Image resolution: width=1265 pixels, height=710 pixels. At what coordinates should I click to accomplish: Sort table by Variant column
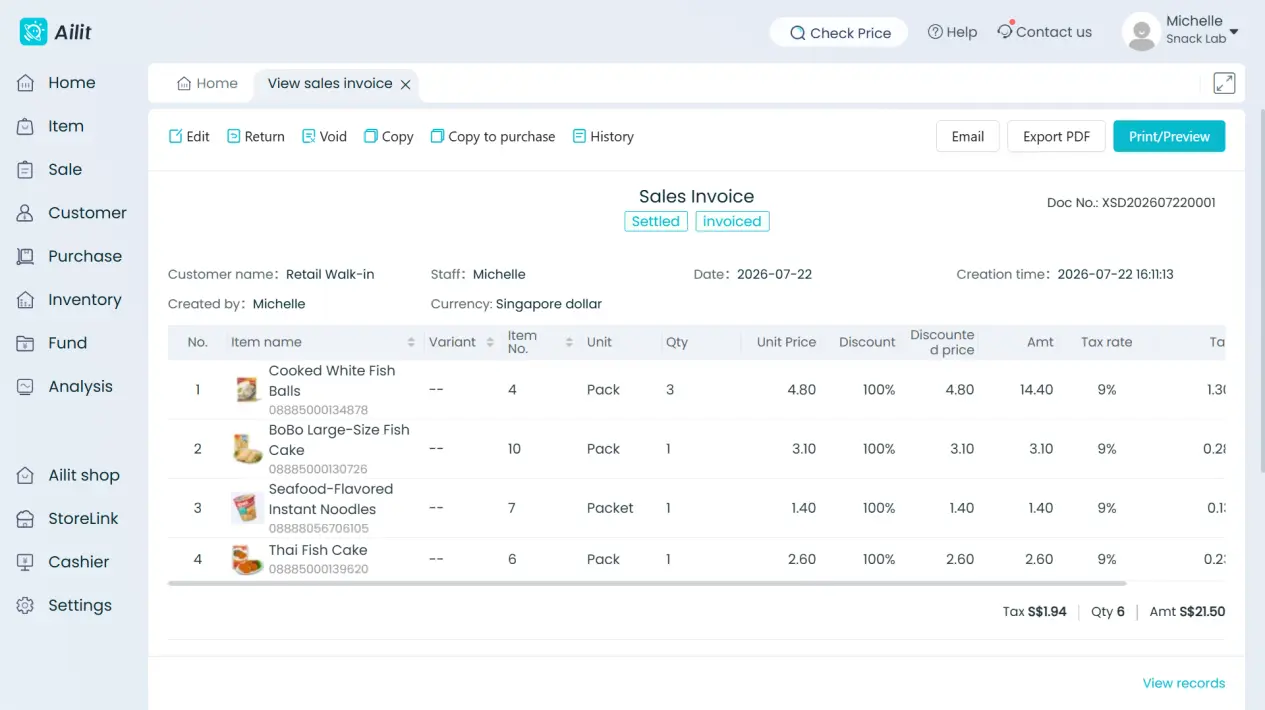[x=490, y=342]
